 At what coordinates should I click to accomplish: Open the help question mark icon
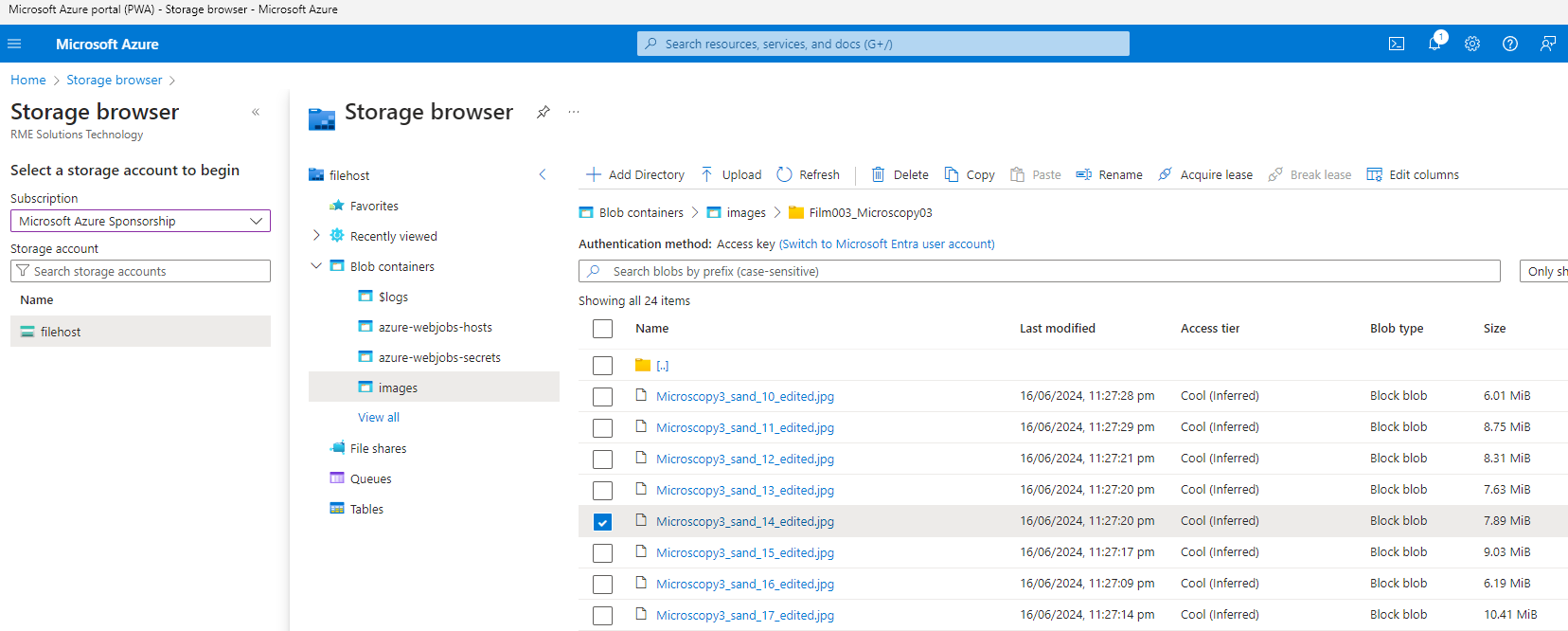tap(1510, 44)
